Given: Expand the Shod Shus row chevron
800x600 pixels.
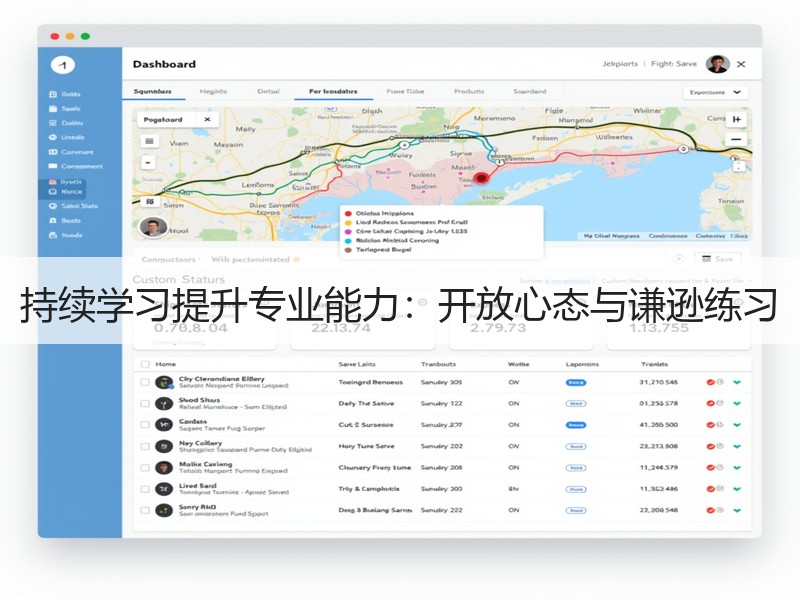Looking at the screenshot, I should click(x=737, y=404).
